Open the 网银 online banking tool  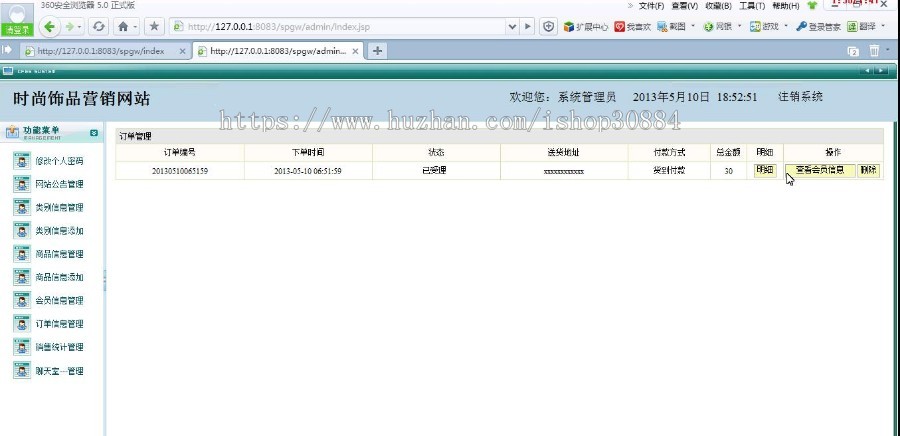(717, 26)
